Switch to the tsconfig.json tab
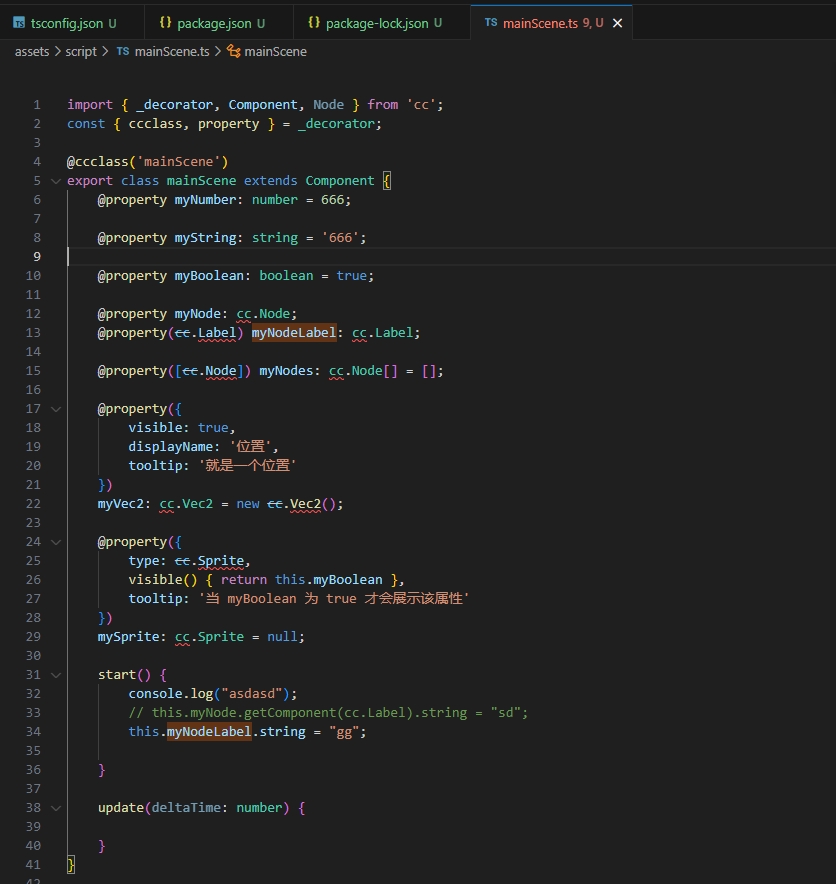The width and height of the screenshot is (836, 884). 72,23
